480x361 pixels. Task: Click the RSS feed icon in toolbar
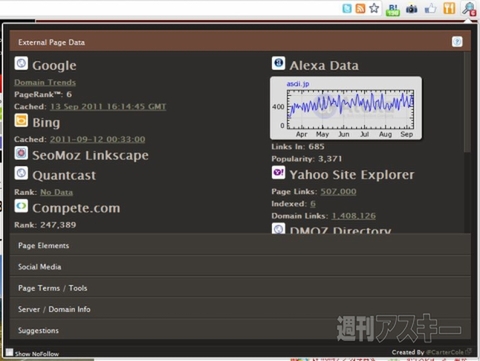[x=360, y=8]
